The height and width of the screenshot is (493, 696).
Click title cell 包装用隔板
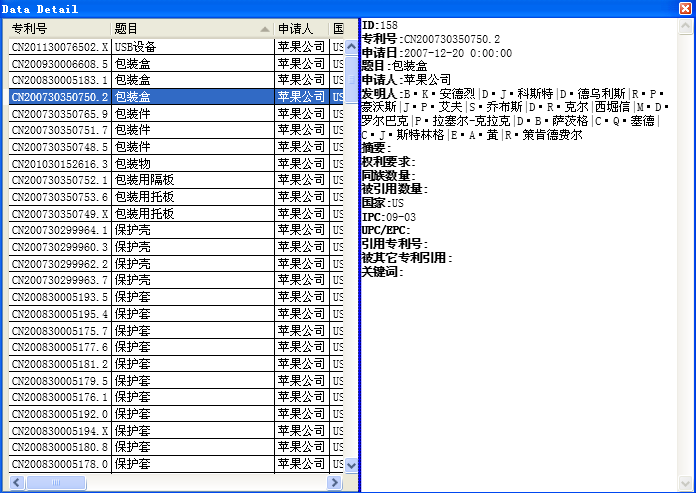[193, 180]
